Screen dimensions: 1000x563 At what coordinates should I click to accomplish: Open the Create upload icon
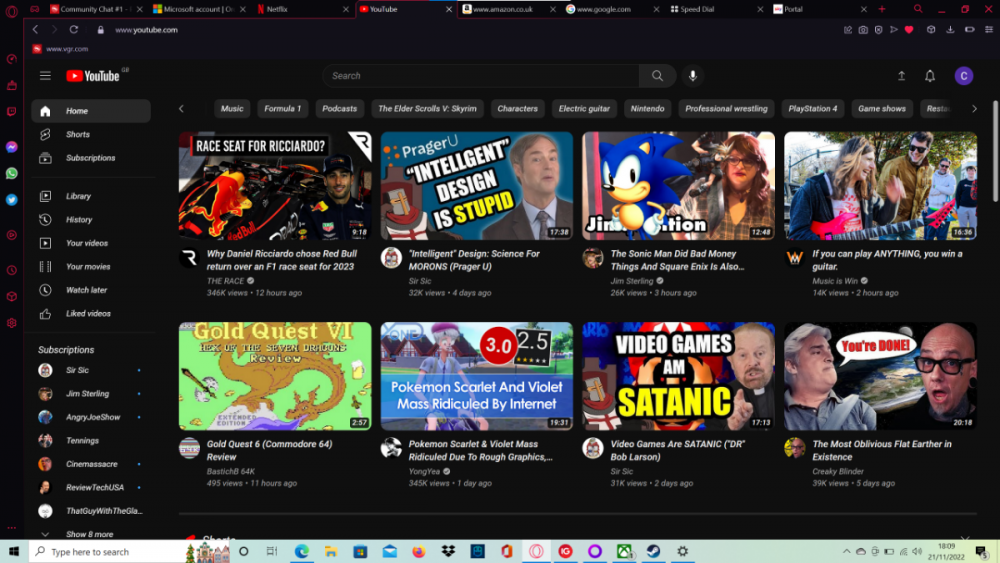pyautogui.click(x=901, y=76)
